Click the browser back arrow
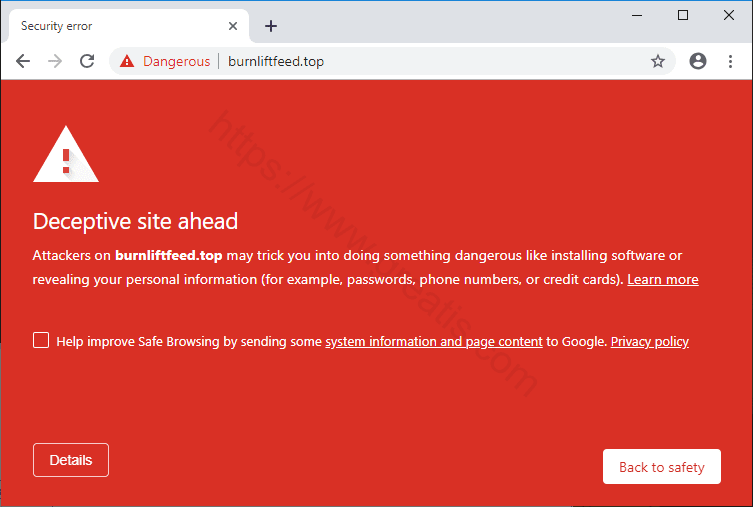753x507 pixels. pos(23,61)
